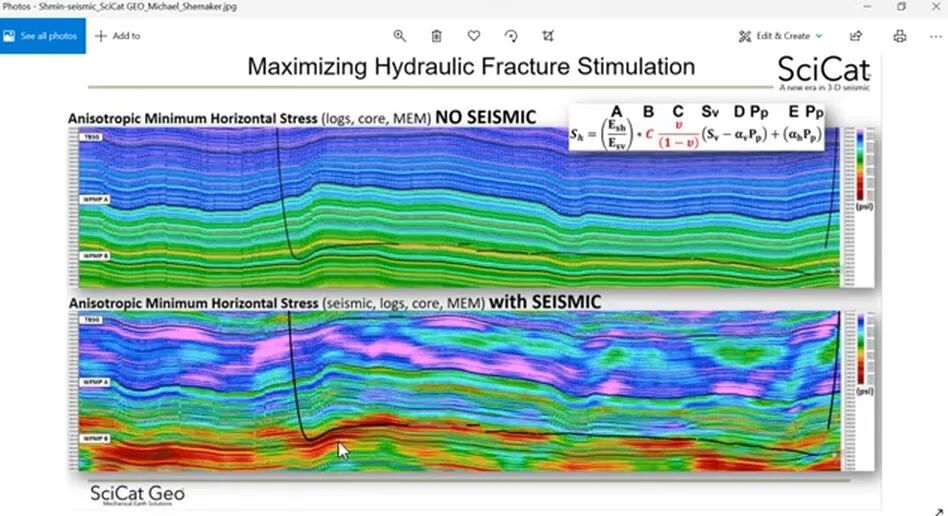Screen dimensions: 948x516
Task: Delete photo with the trash icon
Action: click(x=437, y=36)
